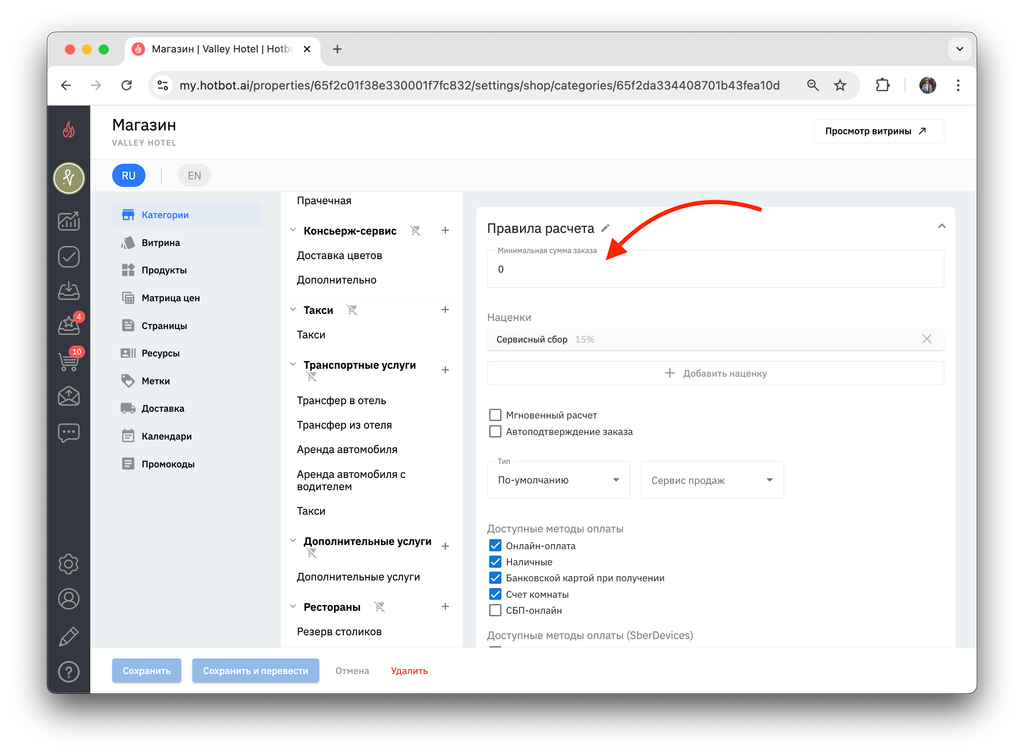The height and width of the screenshot is (756, 1024).
Task: Open the user profile sidebar icon
Action: (x=69, y=599)
